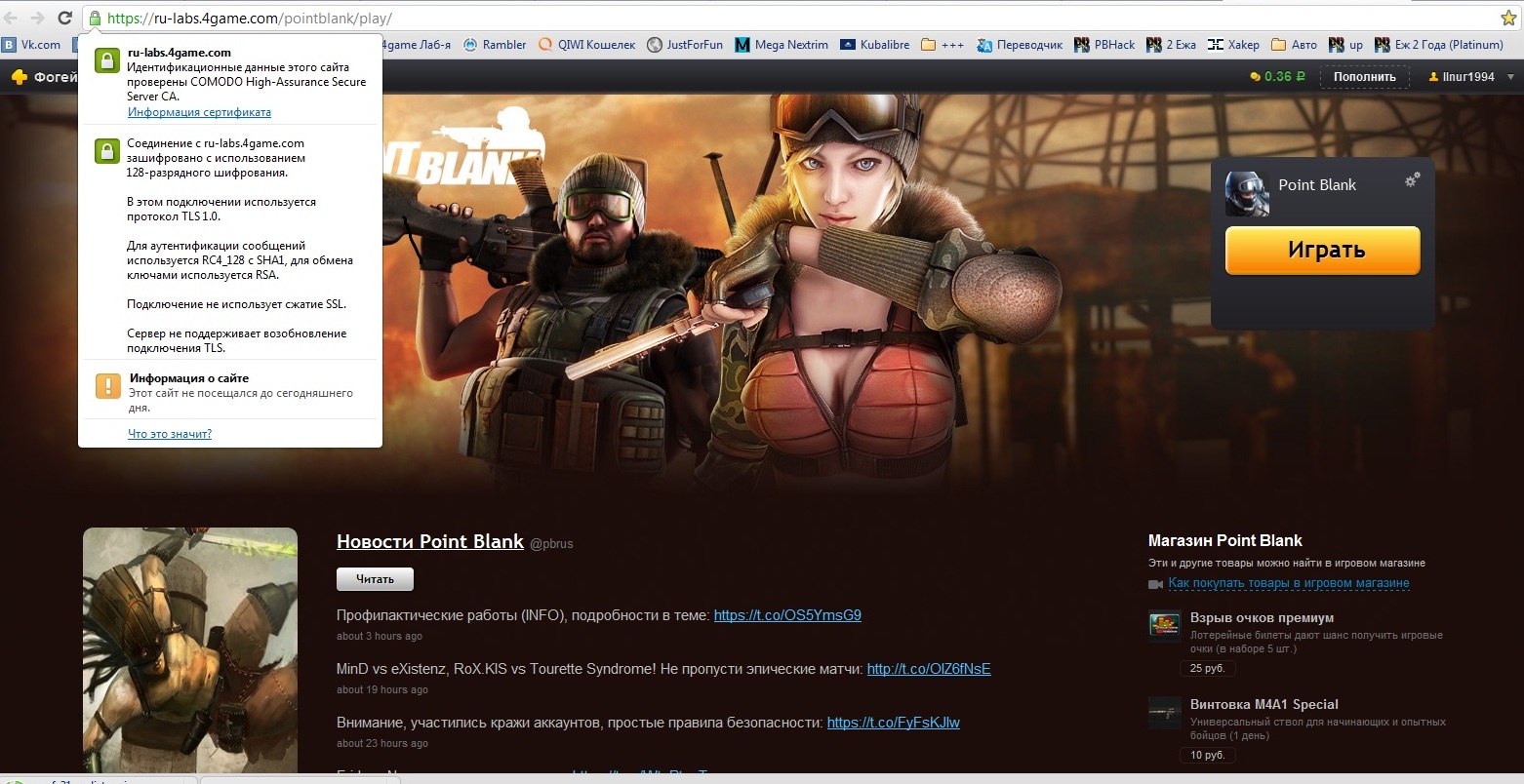1524x784 pixels.
Task: Select the Винтовка M4A1 Special shop item
Action: pyautogui.click(x=1263, y=704)
